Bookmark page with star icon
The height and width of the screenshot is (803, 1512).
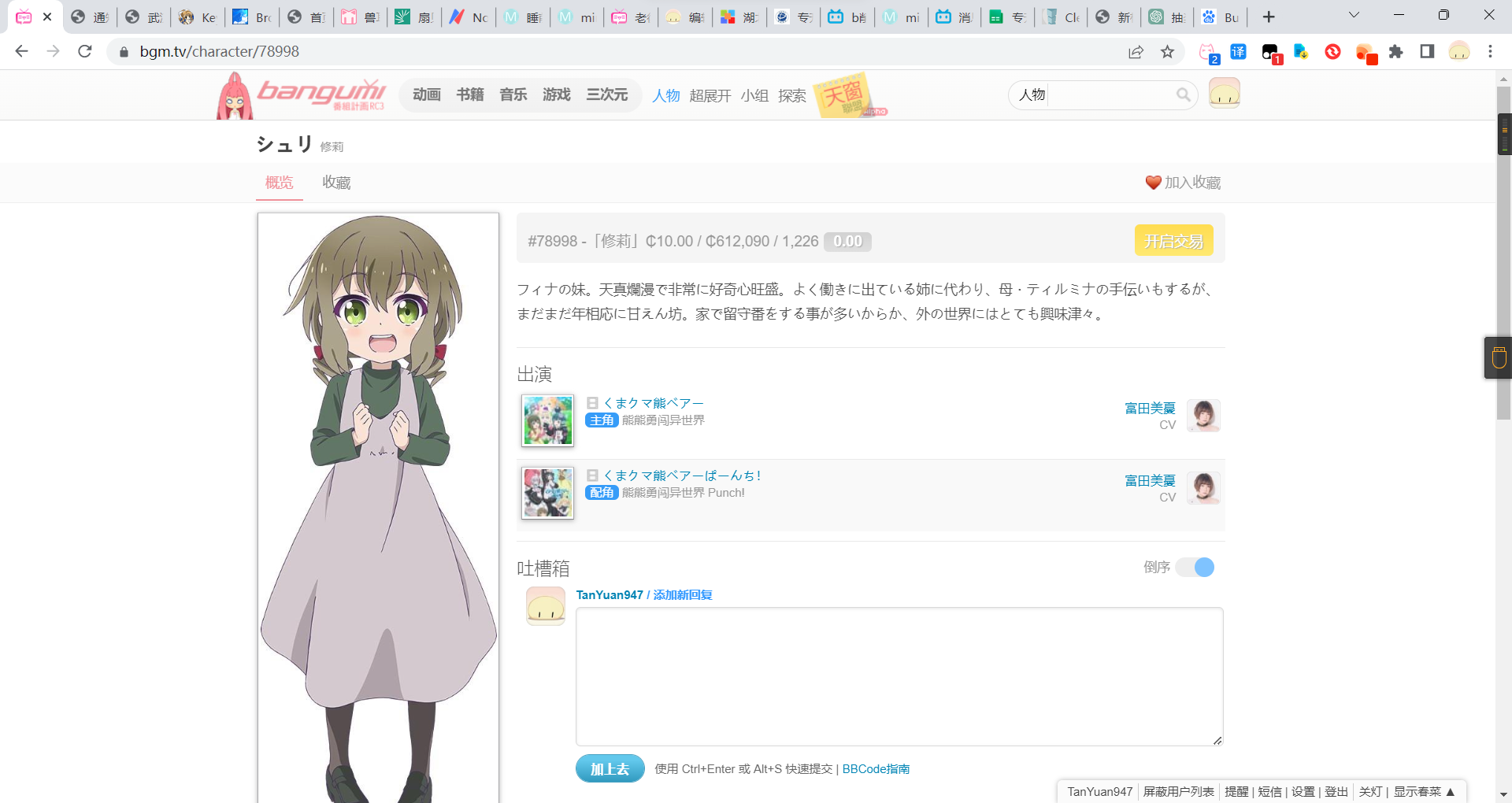[x=1167, y=52]
